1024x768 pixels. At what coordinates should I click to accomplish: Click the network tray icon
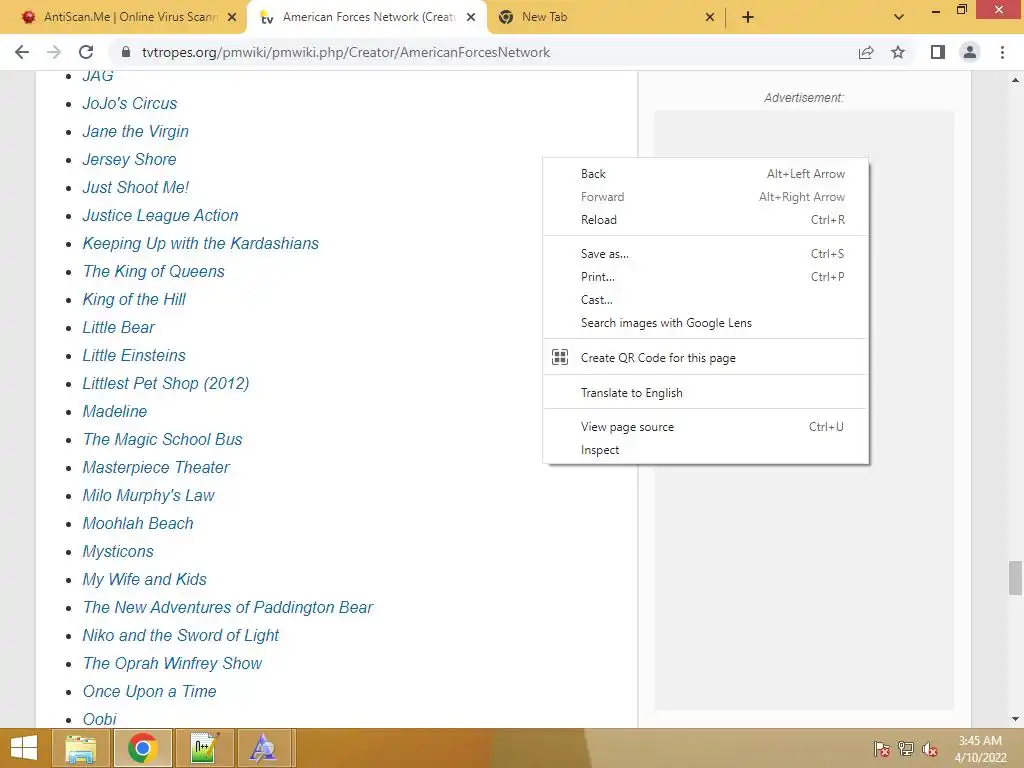tap(906, 748)
